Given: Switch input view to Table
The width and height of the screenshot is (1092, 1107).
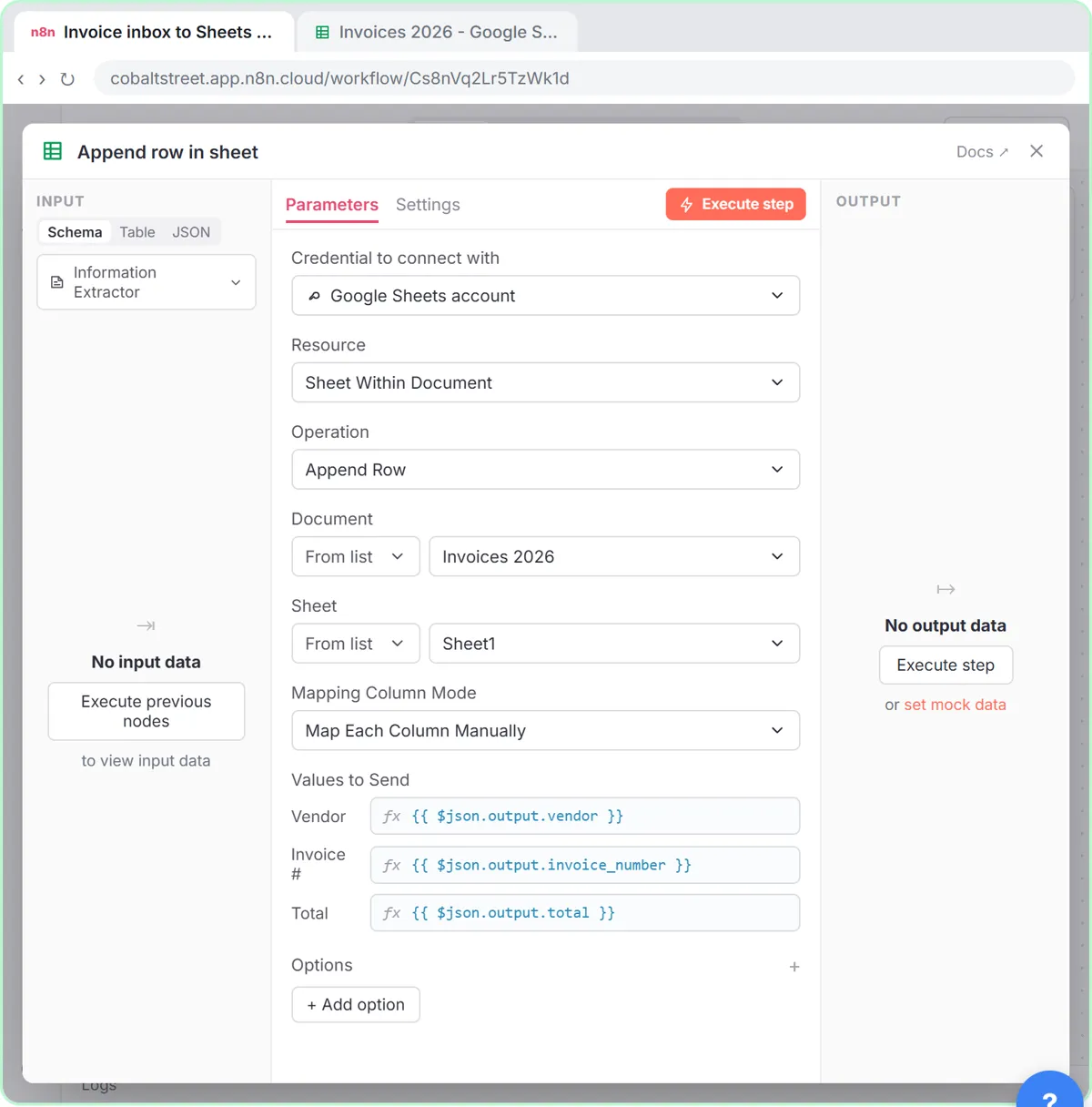Looking at the screenshot, I should pyautogui.click(x=137, y=232).
